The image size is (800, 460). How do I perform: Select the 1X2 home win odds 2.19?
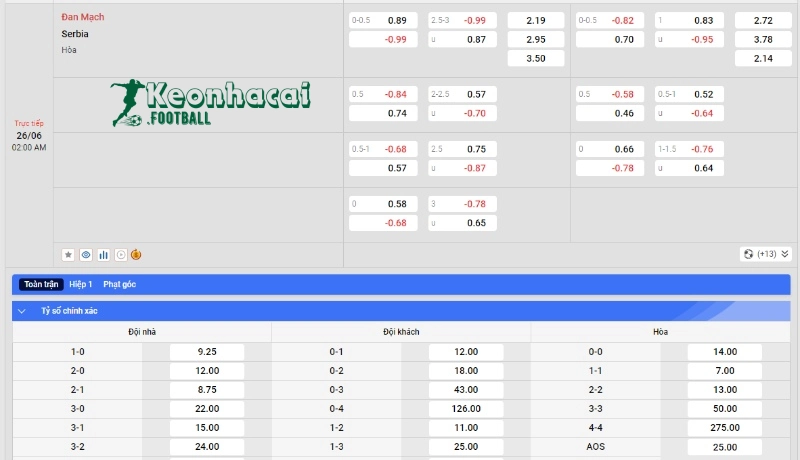536,20
